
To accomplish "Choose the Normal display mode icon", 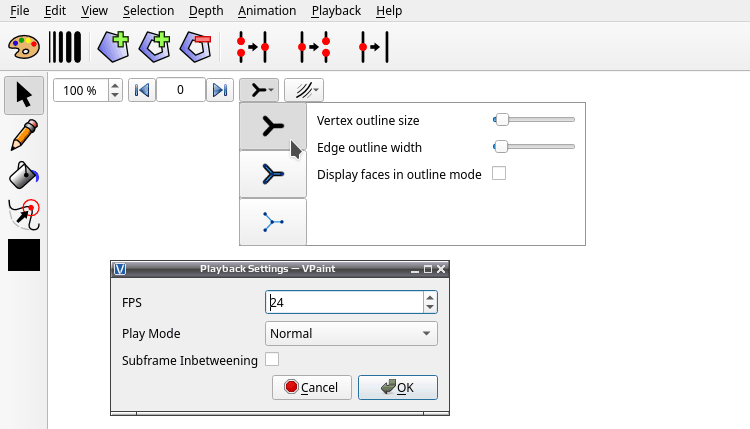I will tap(273, 127).
